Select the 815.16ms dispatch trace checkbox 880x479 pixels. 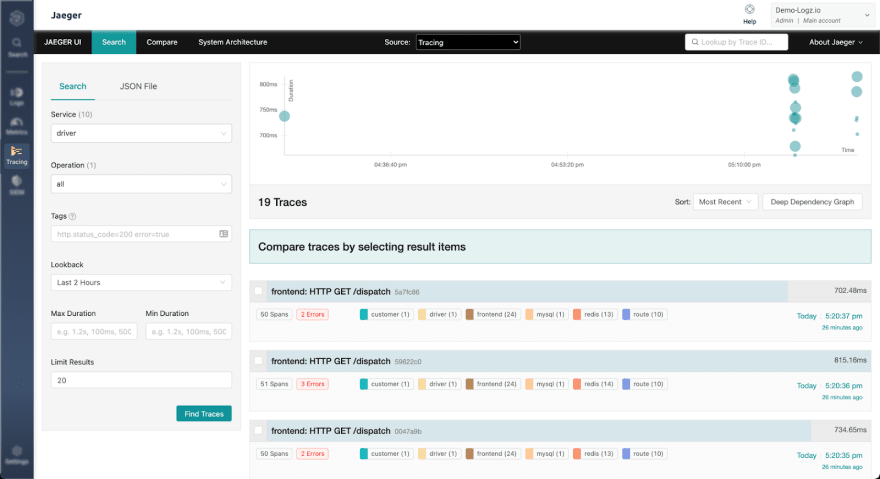(x=258, y=361)
